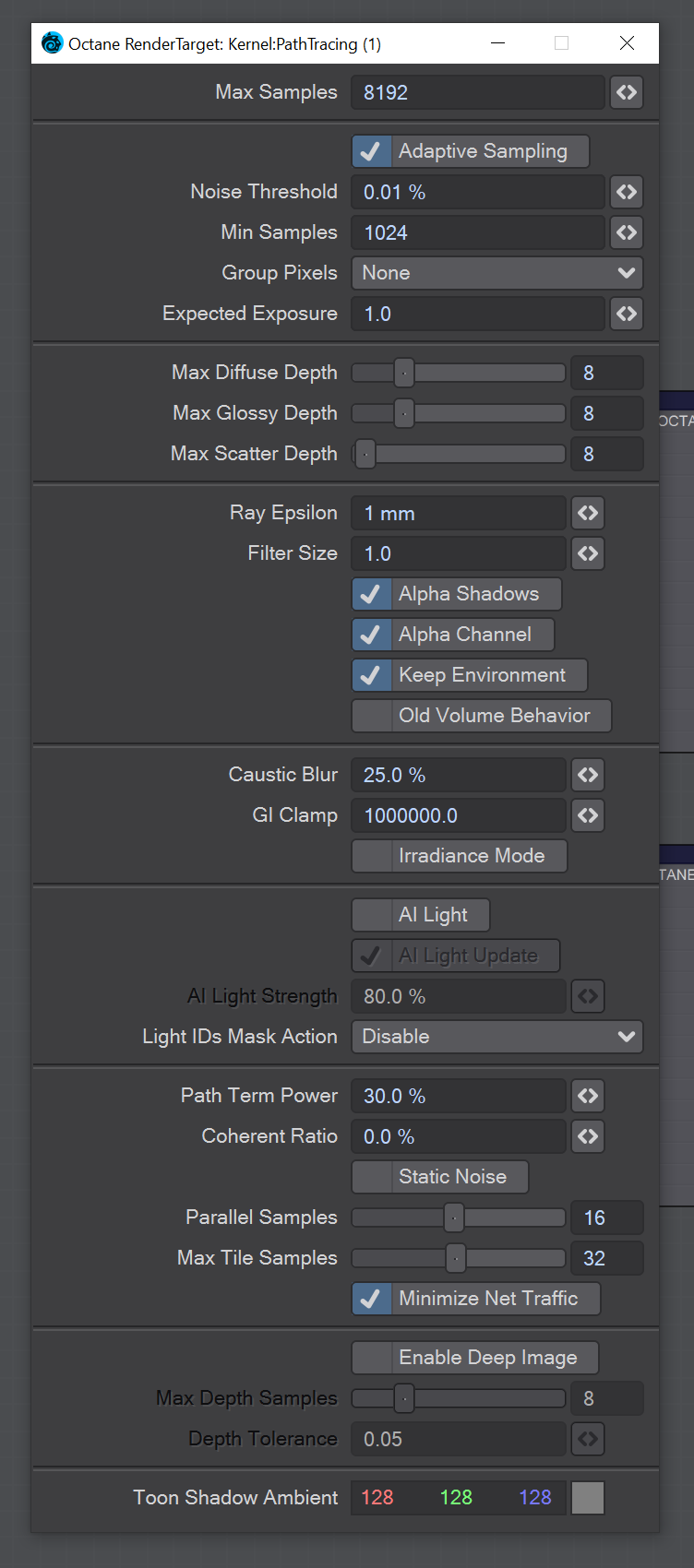Toggle Static Noise on
Screen dimensions: 694x1568
[371, 1177]
